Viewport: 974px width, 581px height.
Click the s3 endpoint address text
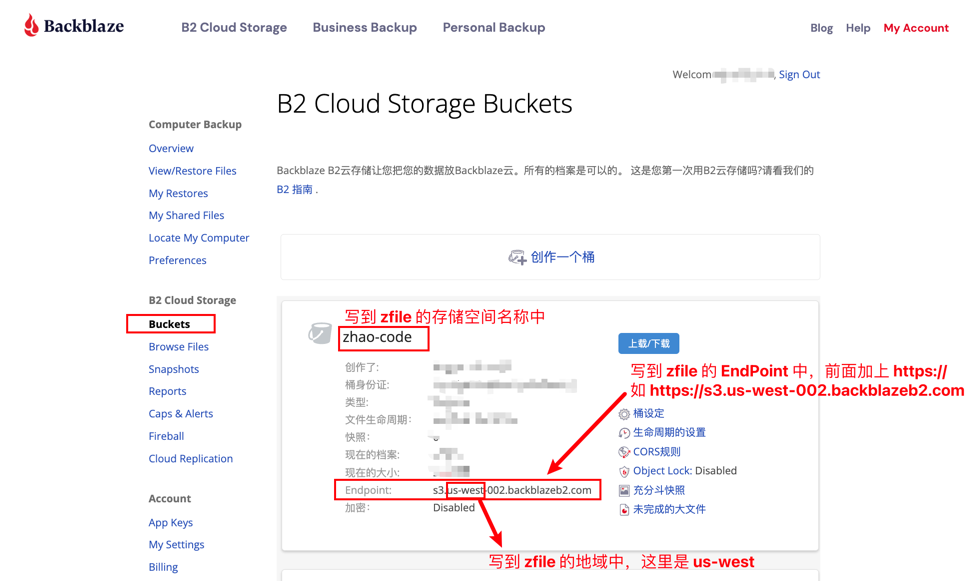click(x=512, y=490)
